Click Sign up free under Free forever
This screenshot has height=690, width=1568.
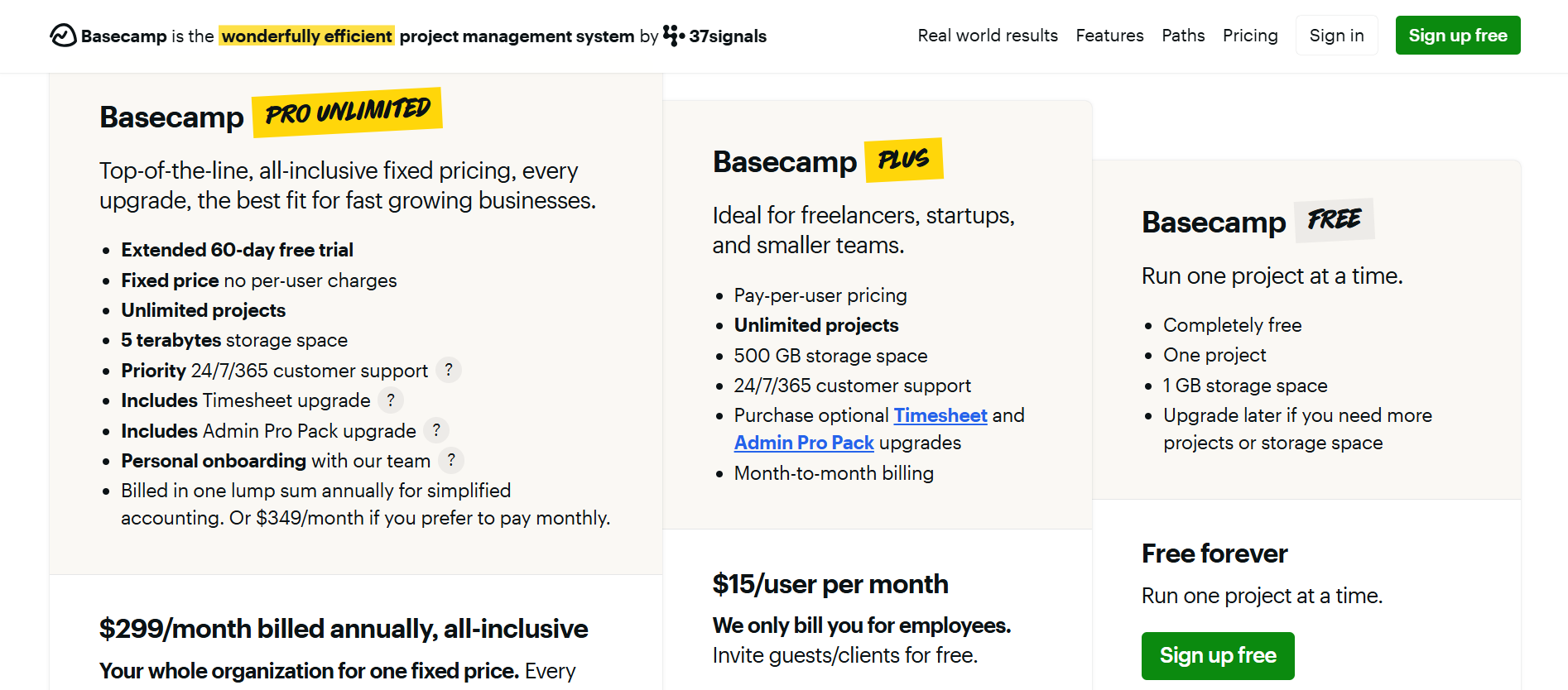pyautogui.click(x=1218, y=655)
